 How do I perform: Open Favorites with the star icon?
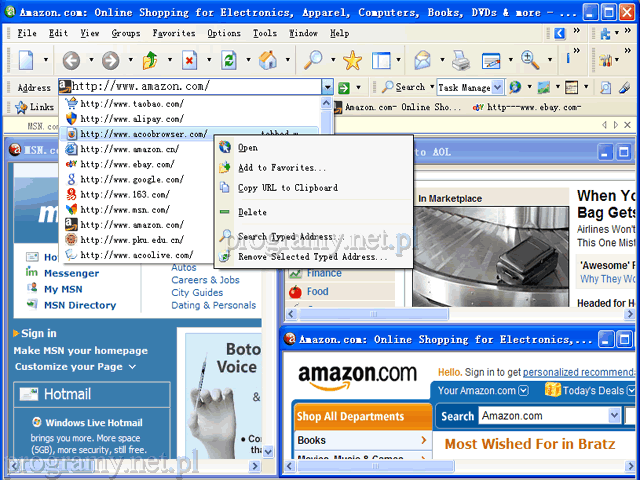(x=352, y=60)
